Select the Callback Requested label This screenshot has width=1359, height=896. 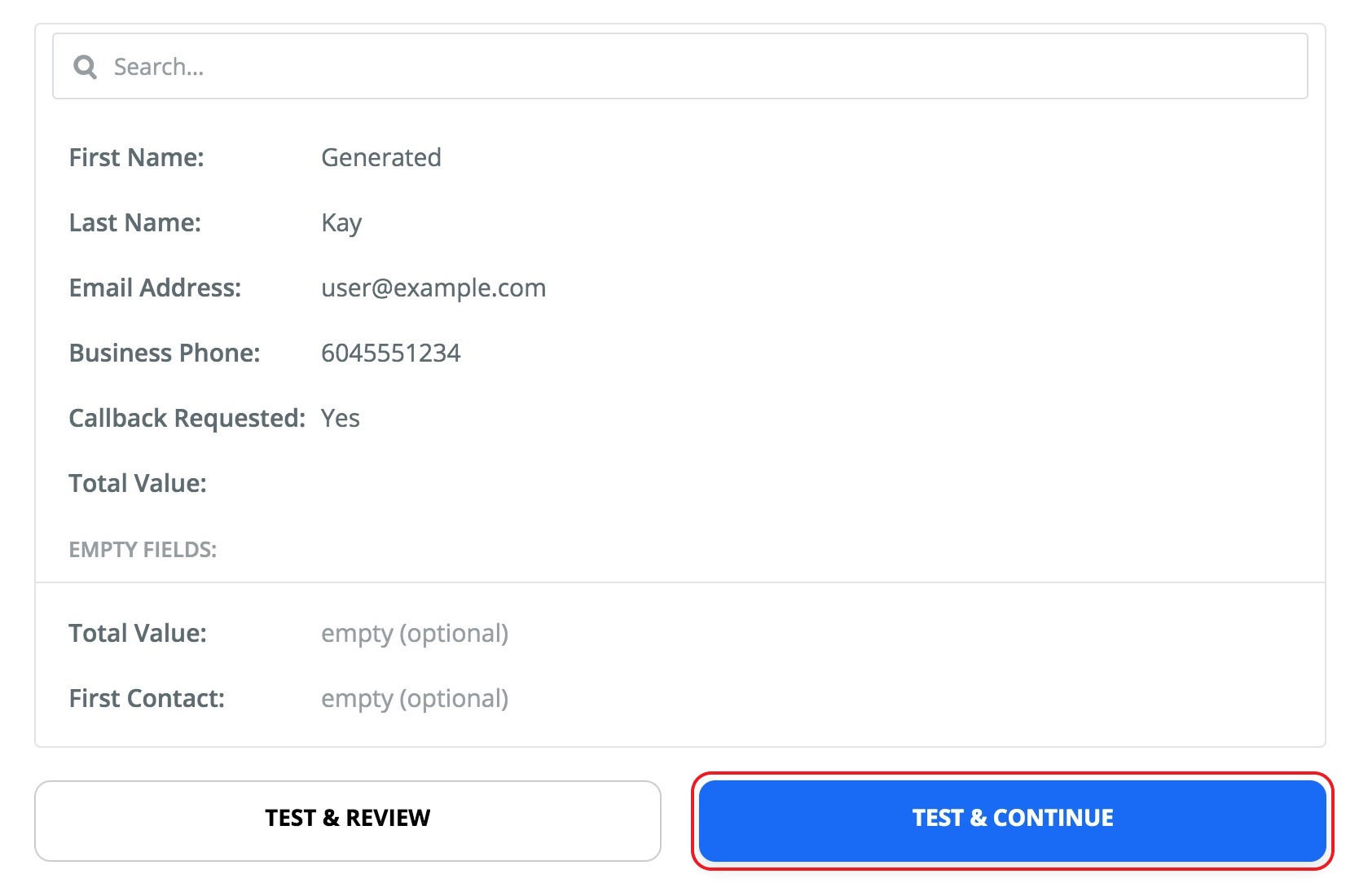(187, 418)
